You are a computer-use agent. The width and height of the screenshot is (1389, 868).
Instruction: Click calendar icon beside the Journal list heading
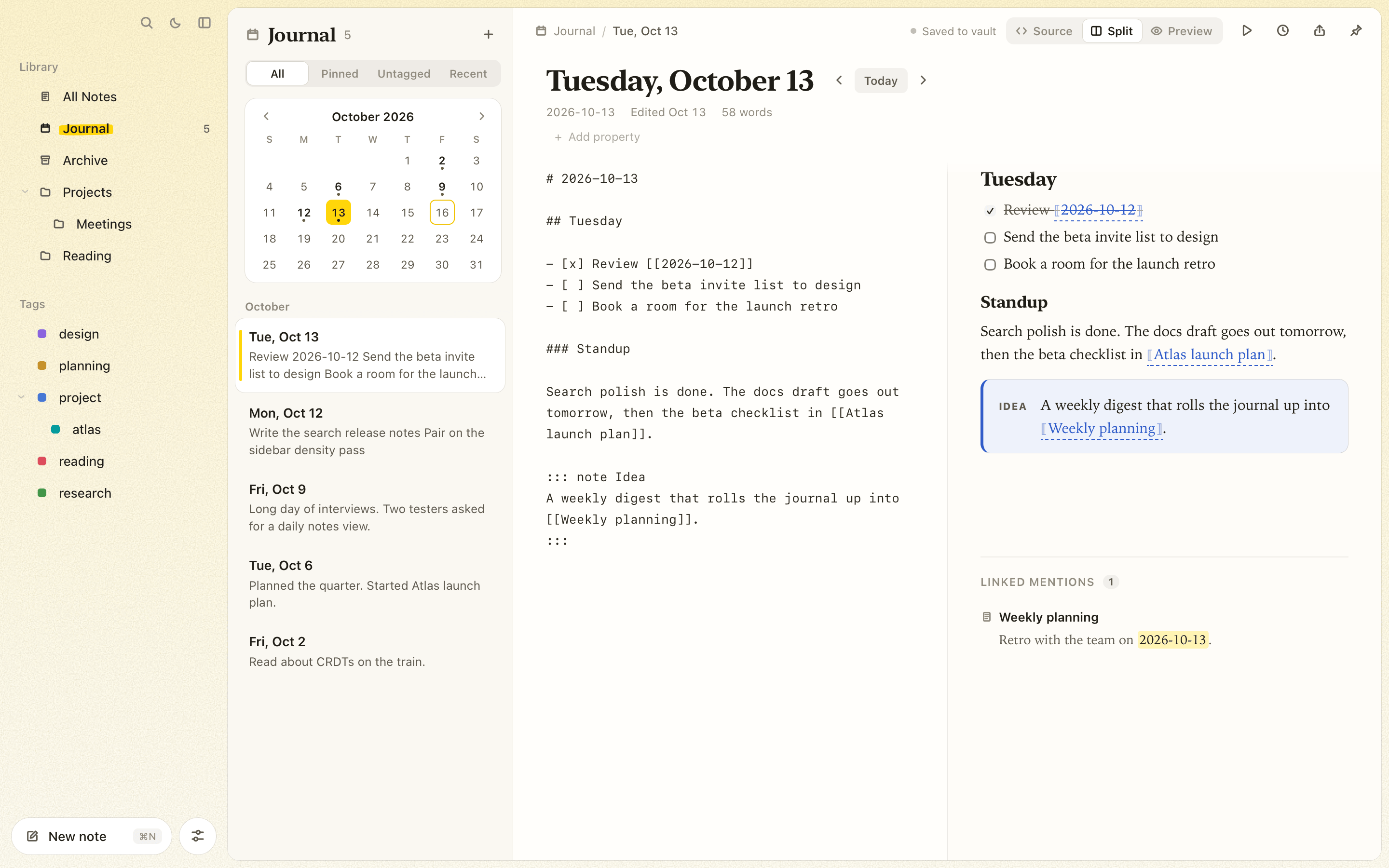[253, 34]
